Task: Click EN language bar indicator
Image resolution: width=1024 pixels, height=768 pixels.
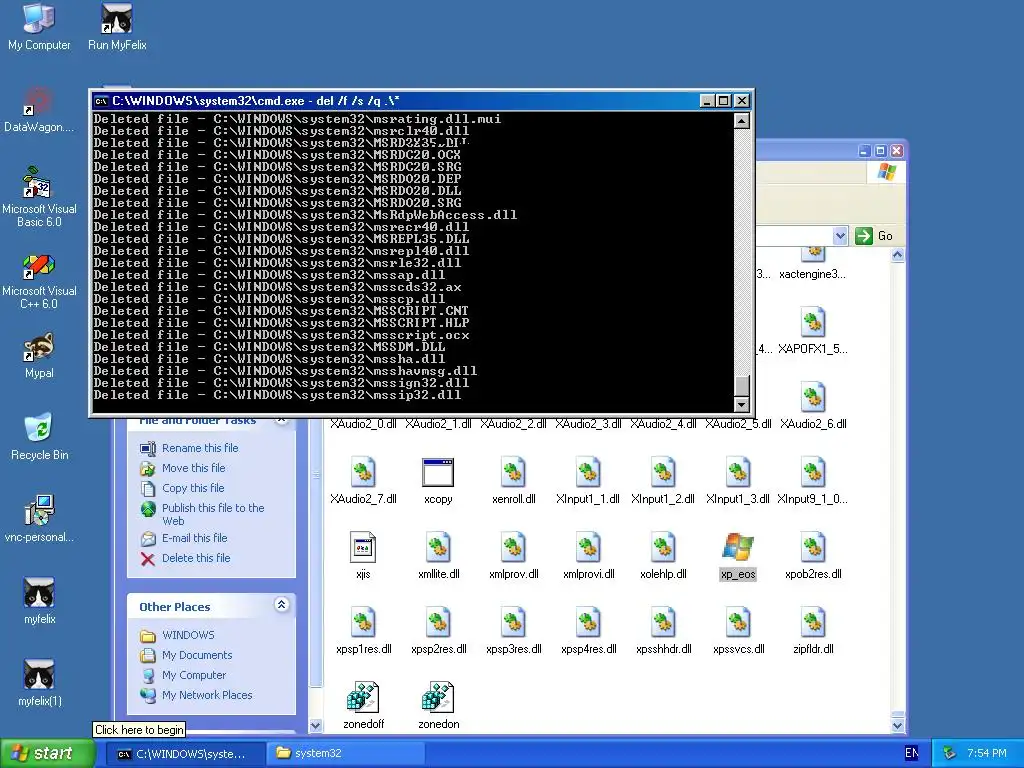Action: (912, 753)
